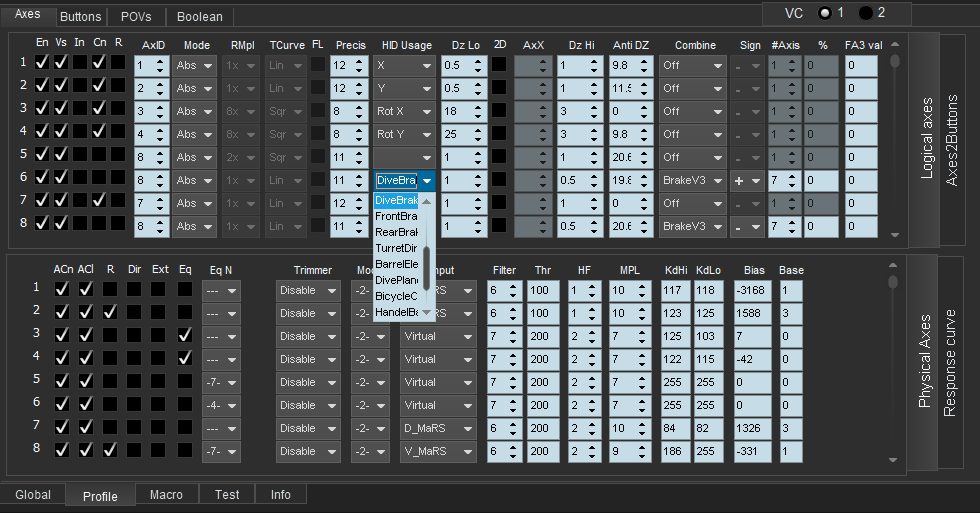Open the Macro tab

coord(166,494)
